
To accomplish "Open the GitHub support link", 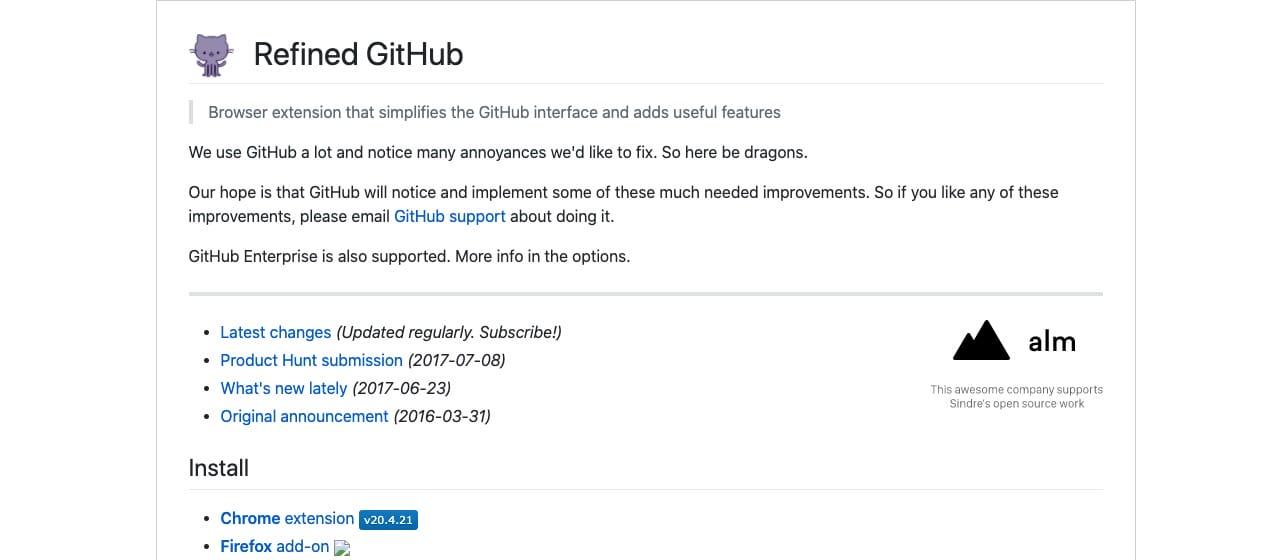I will click(x=450, y=216).
